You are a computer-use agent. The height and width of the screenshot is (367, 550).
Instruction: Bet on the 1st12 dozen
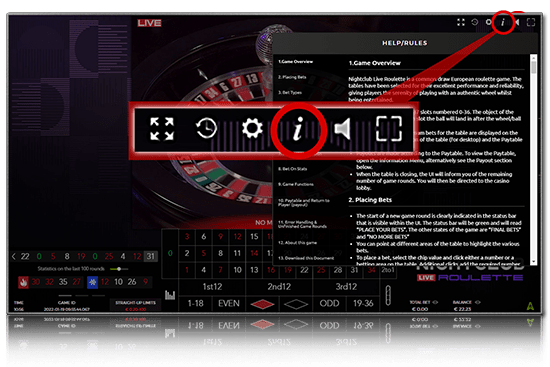point(212,287)
